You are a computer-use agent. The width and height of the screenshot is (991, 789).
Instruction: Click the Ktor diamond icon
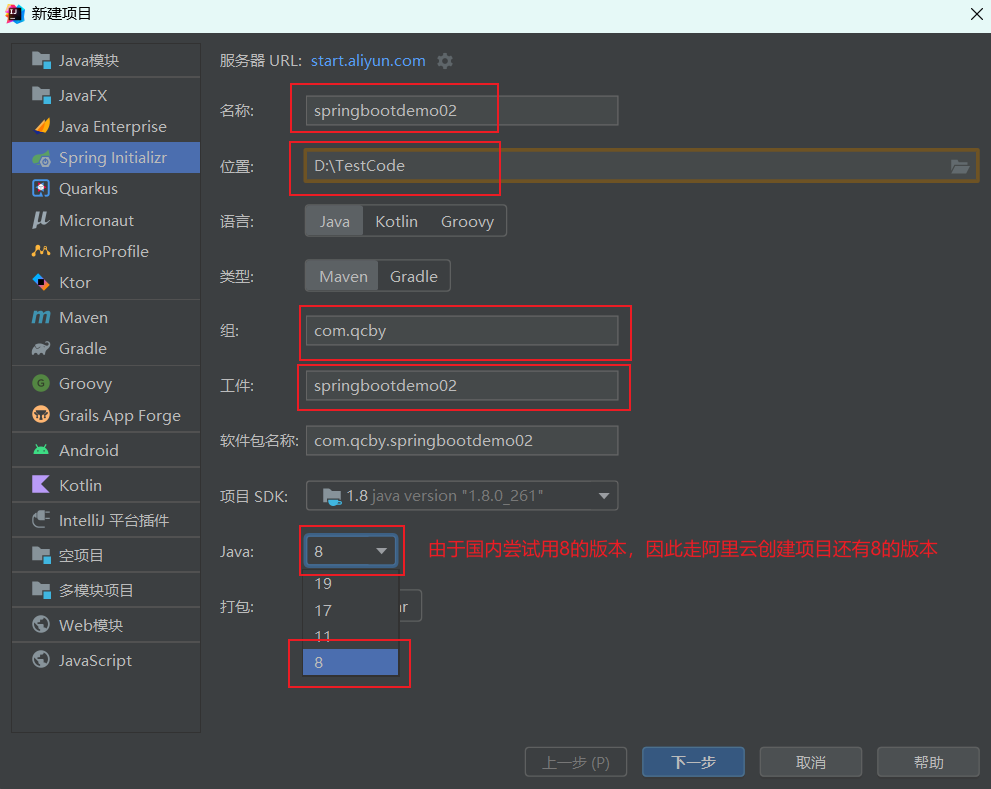[41, 282]
